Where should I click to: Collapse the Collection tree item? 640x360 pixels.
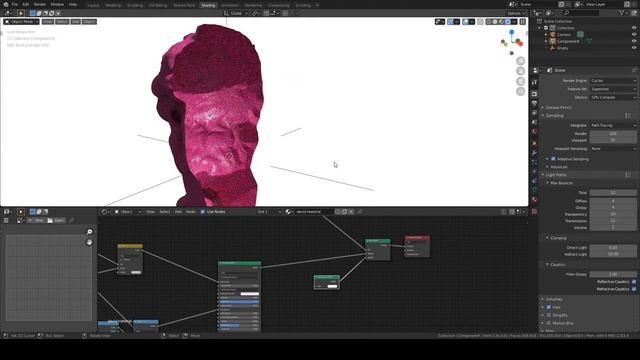[x=540, y=28]
